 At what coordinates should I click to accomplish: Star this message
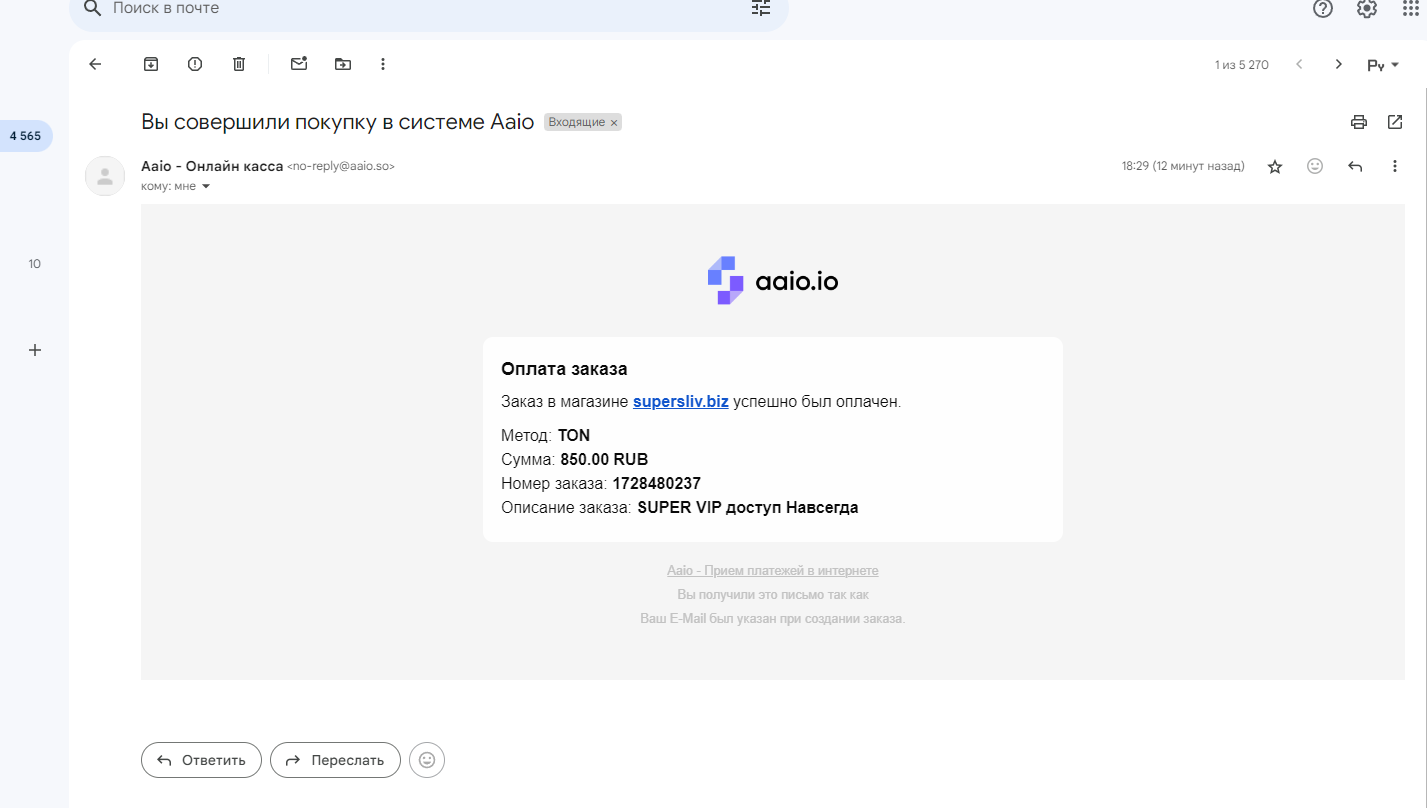point(1275,167)
